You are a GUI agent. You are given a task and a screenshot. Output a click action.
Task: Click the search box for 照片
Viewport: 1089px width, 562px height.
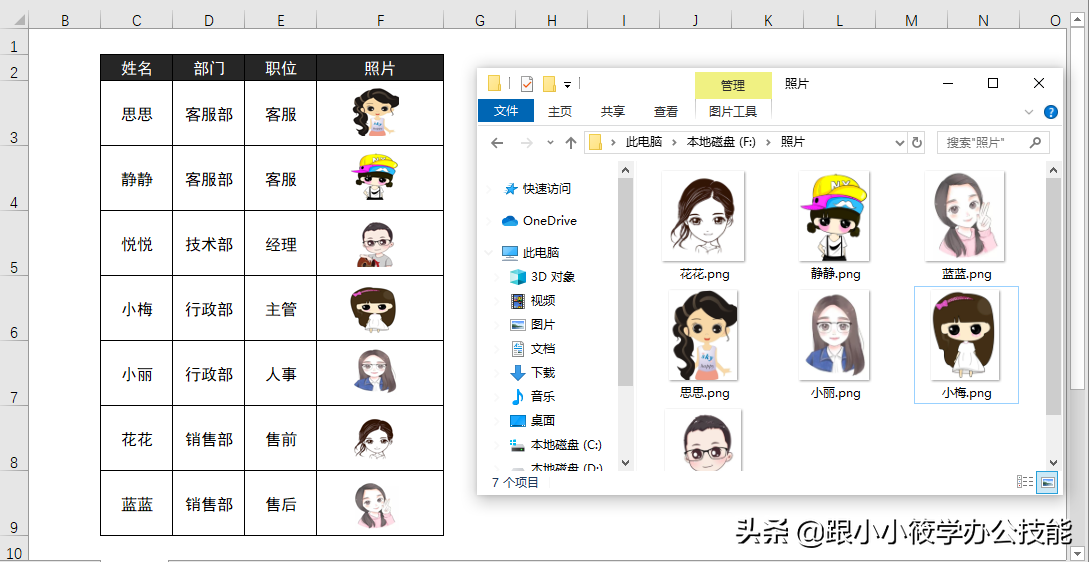tap(993, 143)
